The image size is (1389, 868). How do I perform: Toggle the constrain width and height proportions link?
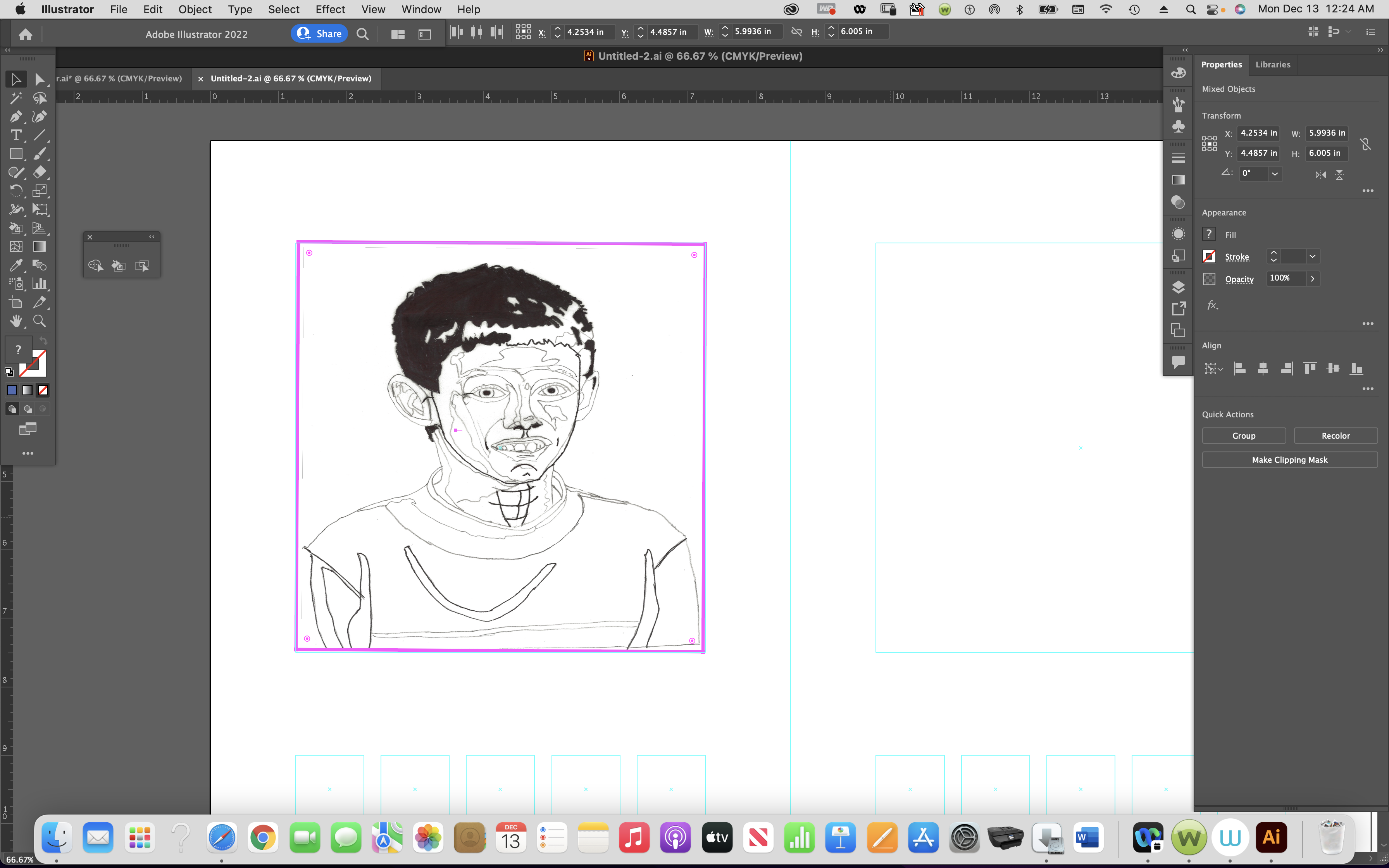(1365, 143)
